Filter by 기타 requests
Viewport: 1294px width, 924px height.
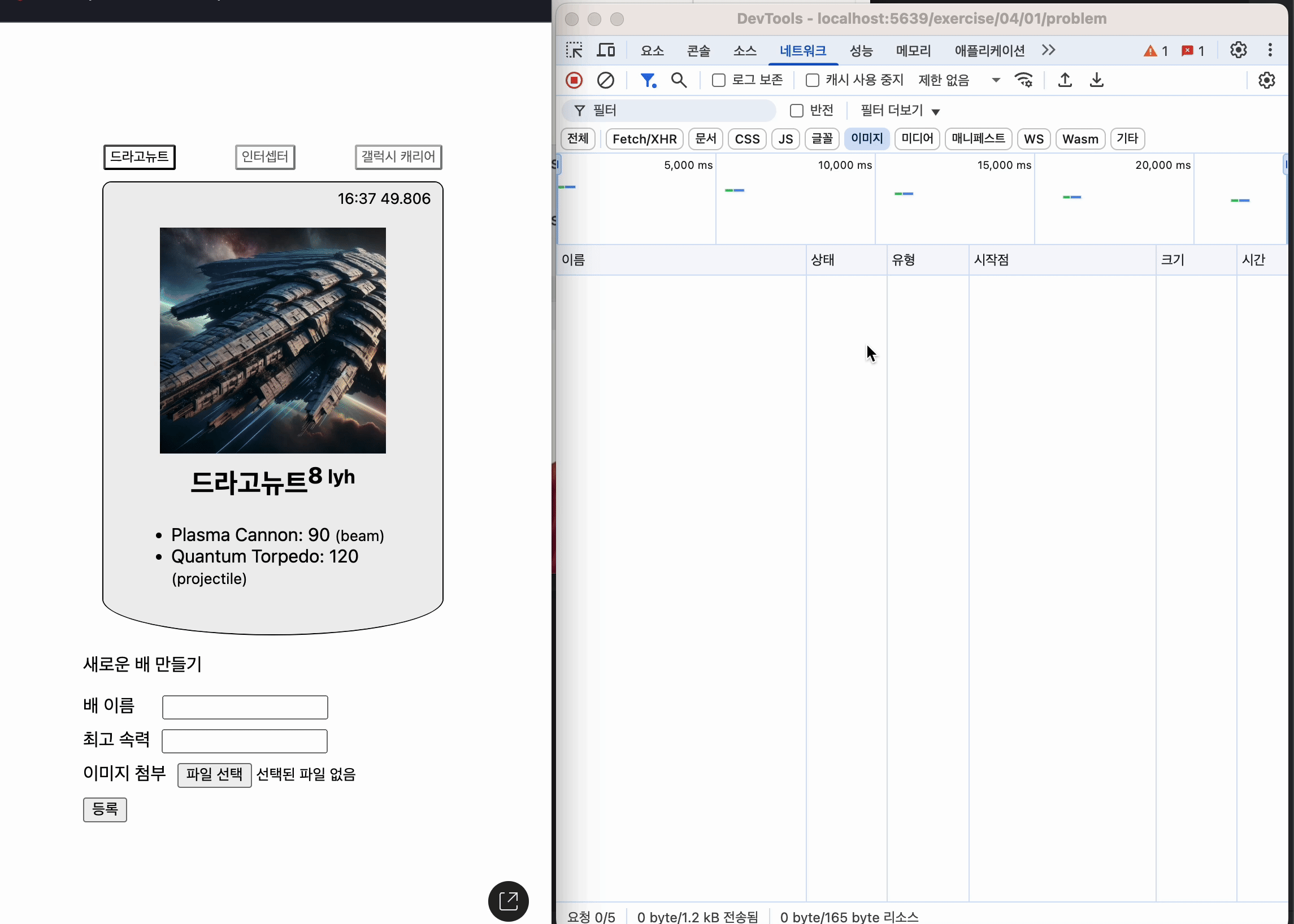tap(1127, 139)
